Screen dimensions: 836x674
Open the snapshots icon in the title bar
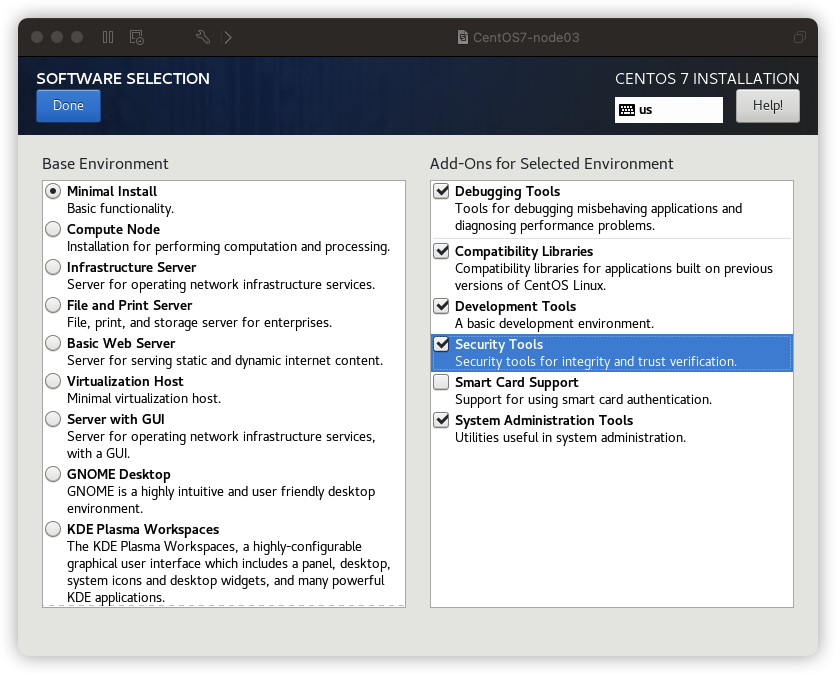136,37
